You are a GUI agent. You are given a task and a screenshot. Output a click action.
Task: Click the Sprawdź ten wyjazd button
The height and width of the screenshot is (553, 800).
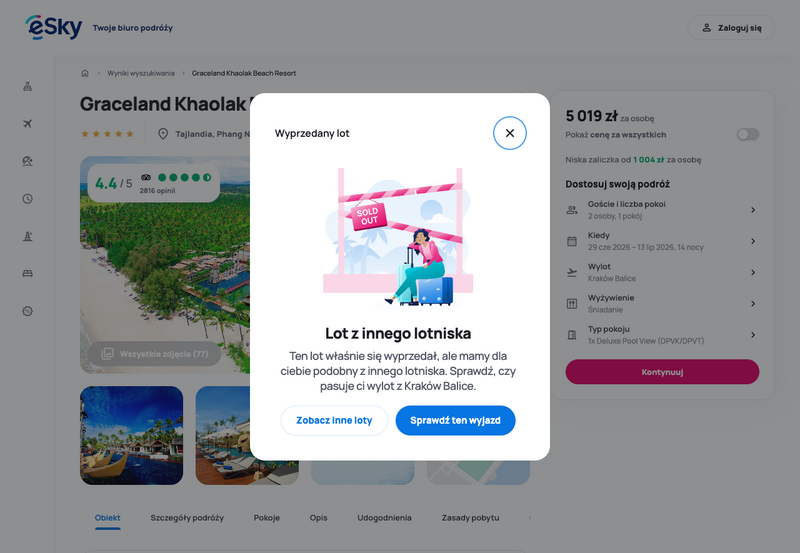click(x=455, y=420)
